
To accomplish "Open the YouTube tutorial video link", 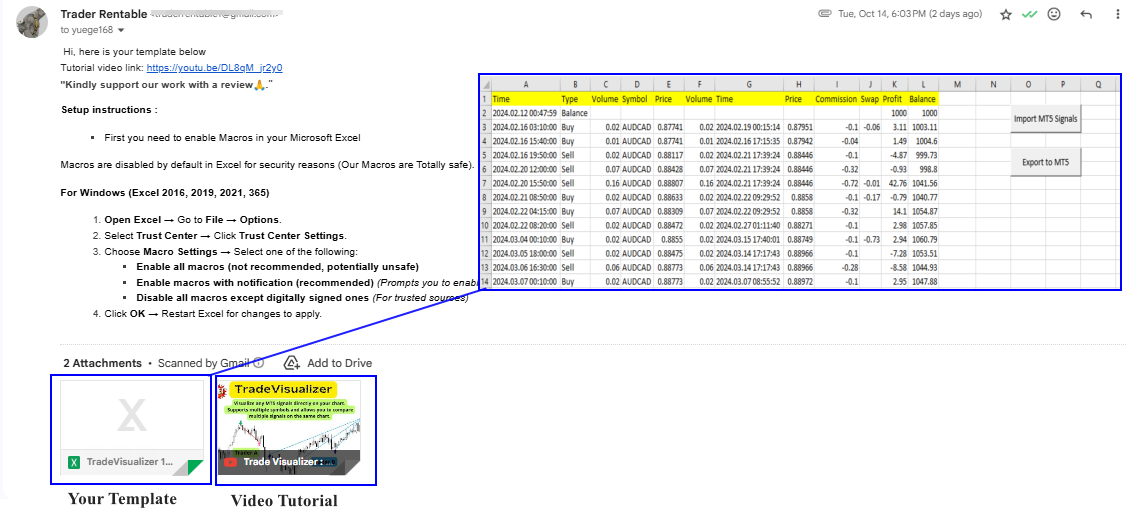I will pyautogui.click(x=214, y=68).
